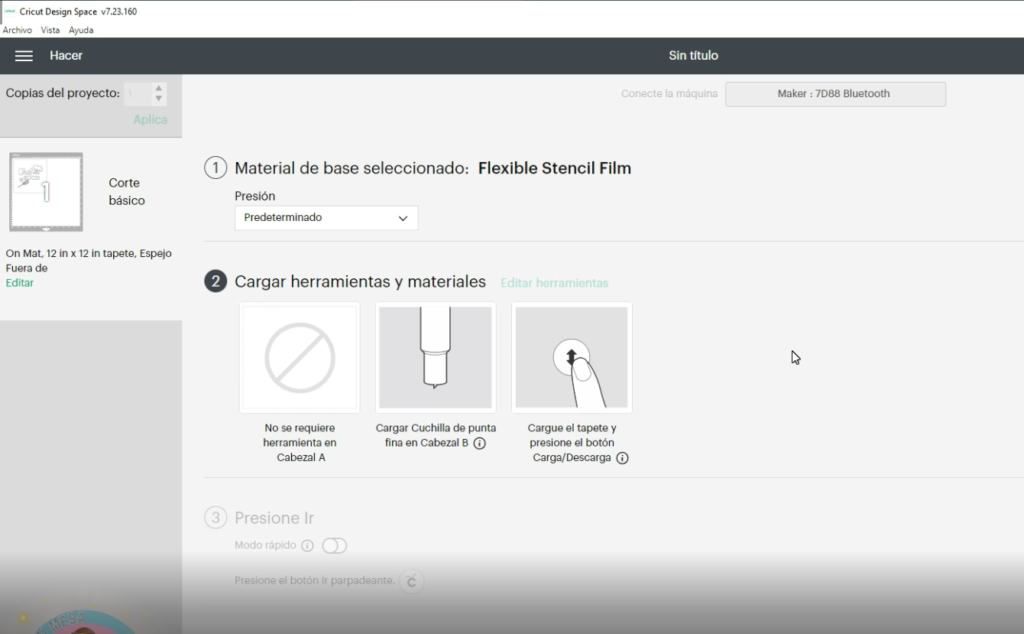Open the Maker : 7D88 Bluetooth machine selector

(835, 94)
